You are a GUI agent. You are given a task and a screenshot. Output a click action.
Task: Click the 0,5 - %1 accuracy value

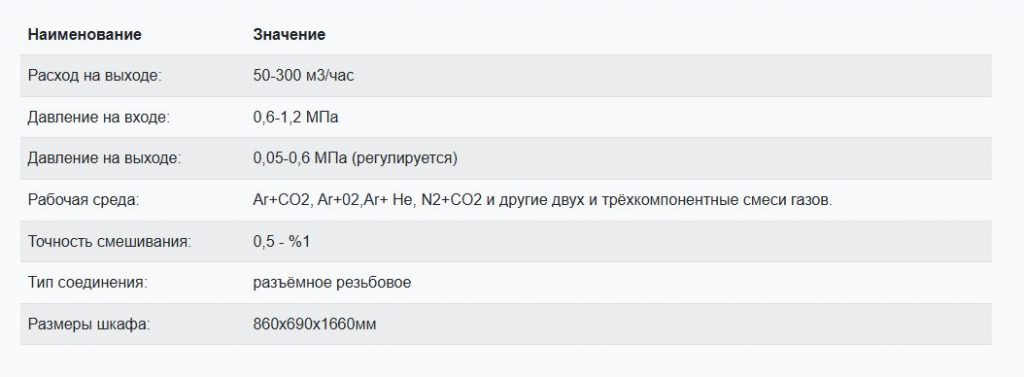pos(281,242)
